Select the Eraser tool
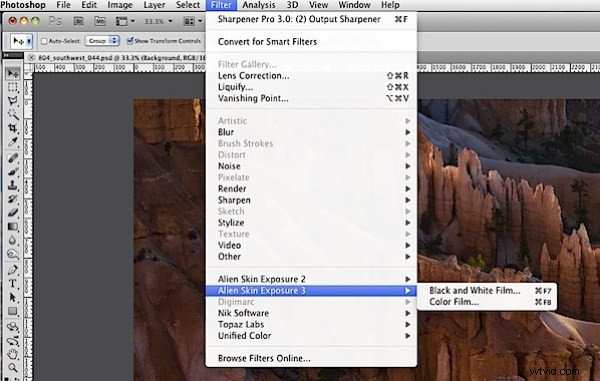This screenshot has height=381, width=600. tap(13, 213)
